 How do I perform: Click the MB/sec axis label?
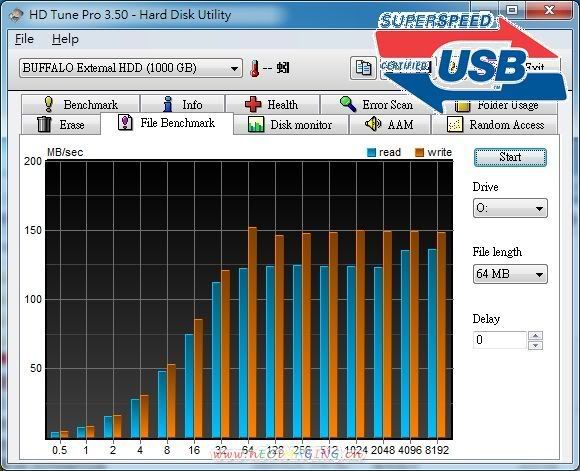click(x=65, y=152)
